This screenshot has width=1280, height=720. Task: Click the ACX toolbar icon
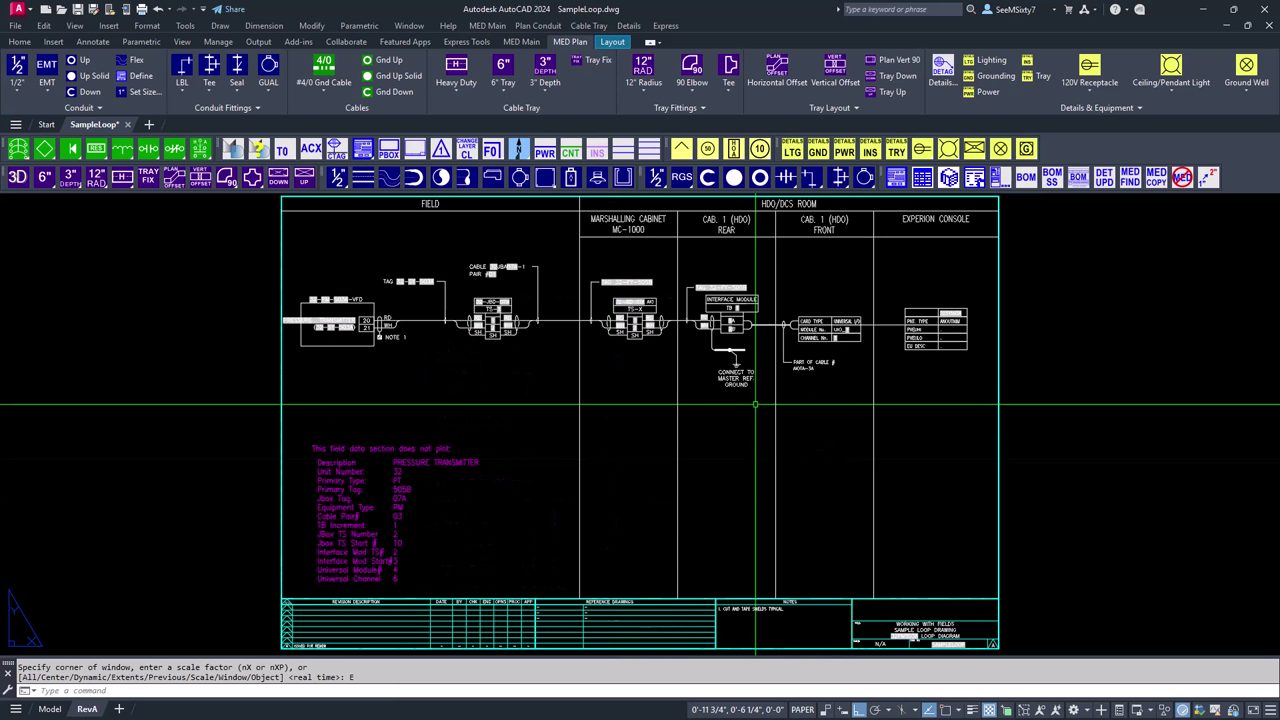[311, 149]
